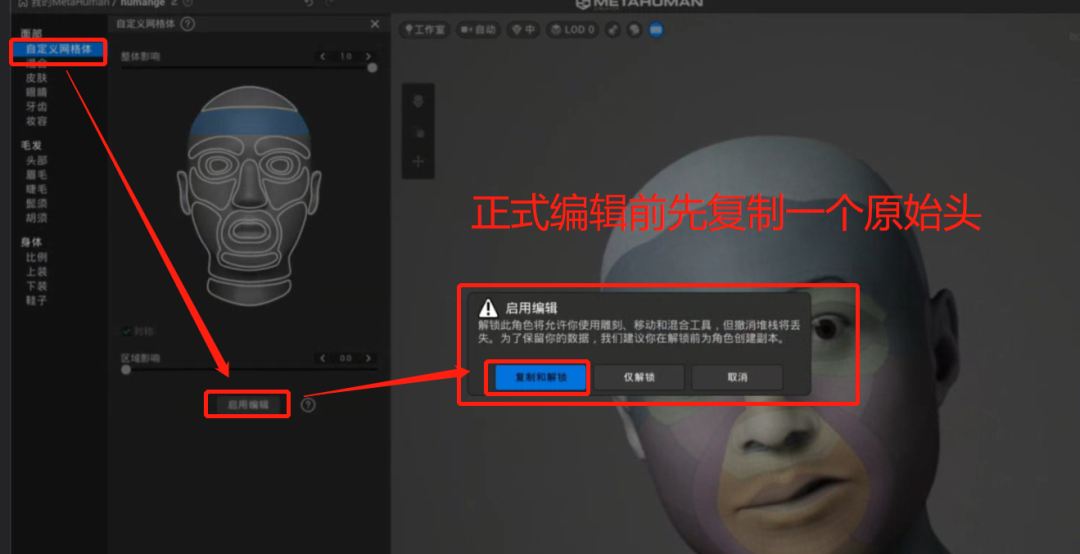Click the 启用编辑 button
Viewport: 1080px width, 554px height.
(x=248, y=405)
